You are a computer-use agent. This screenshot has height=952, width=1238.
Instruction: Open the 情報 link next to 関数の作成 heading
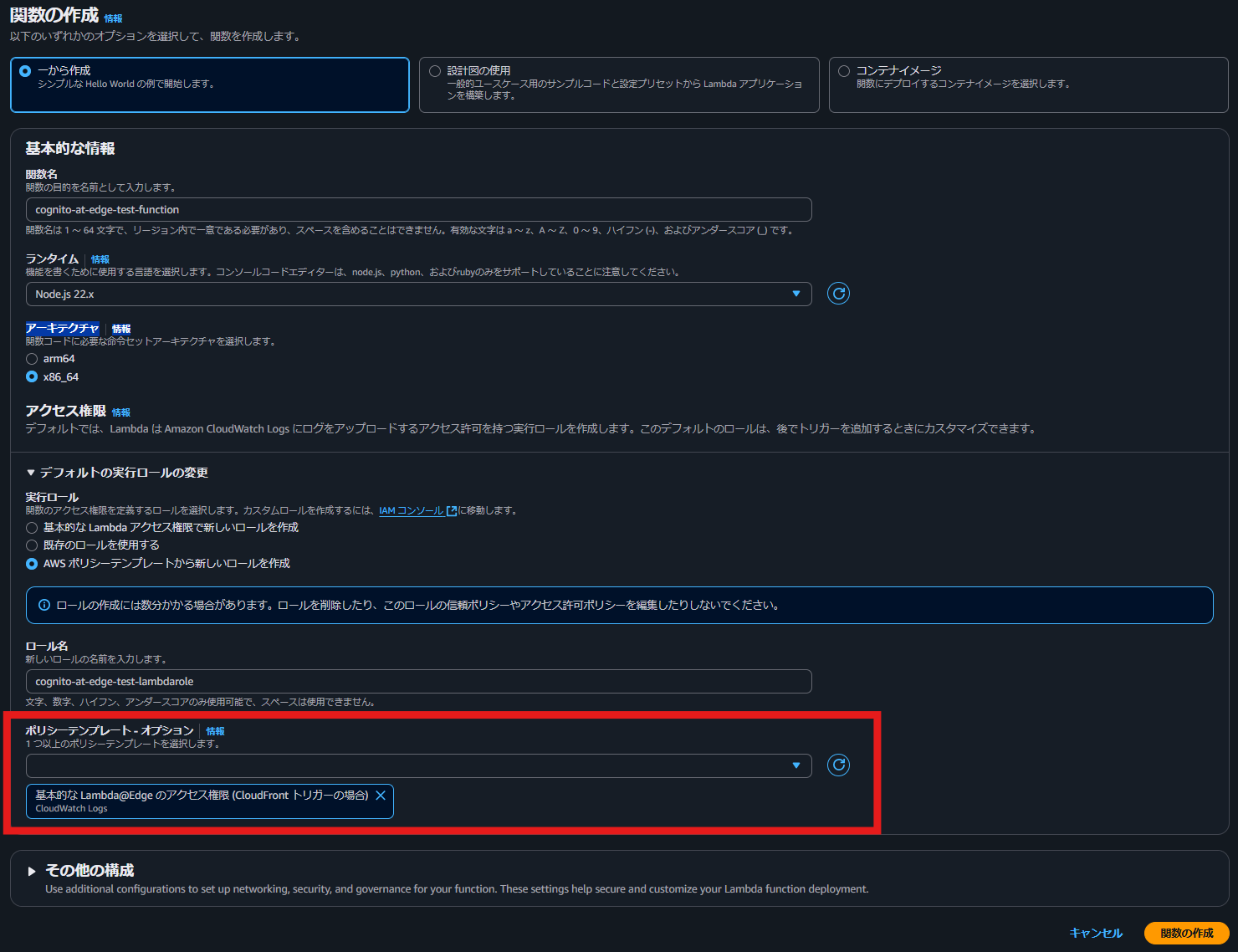click(x=113, y=18)
